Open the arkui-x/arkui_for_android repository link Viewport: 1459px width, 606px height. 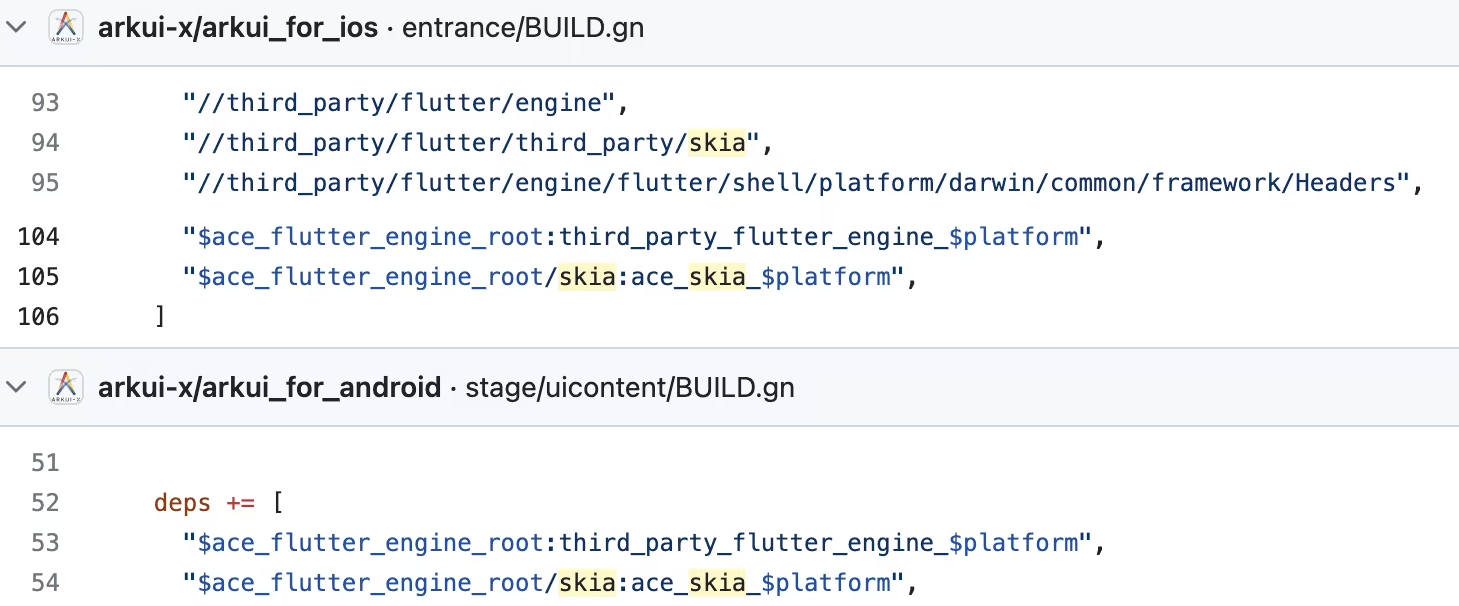pyautogui.click(x=270, y=387)
